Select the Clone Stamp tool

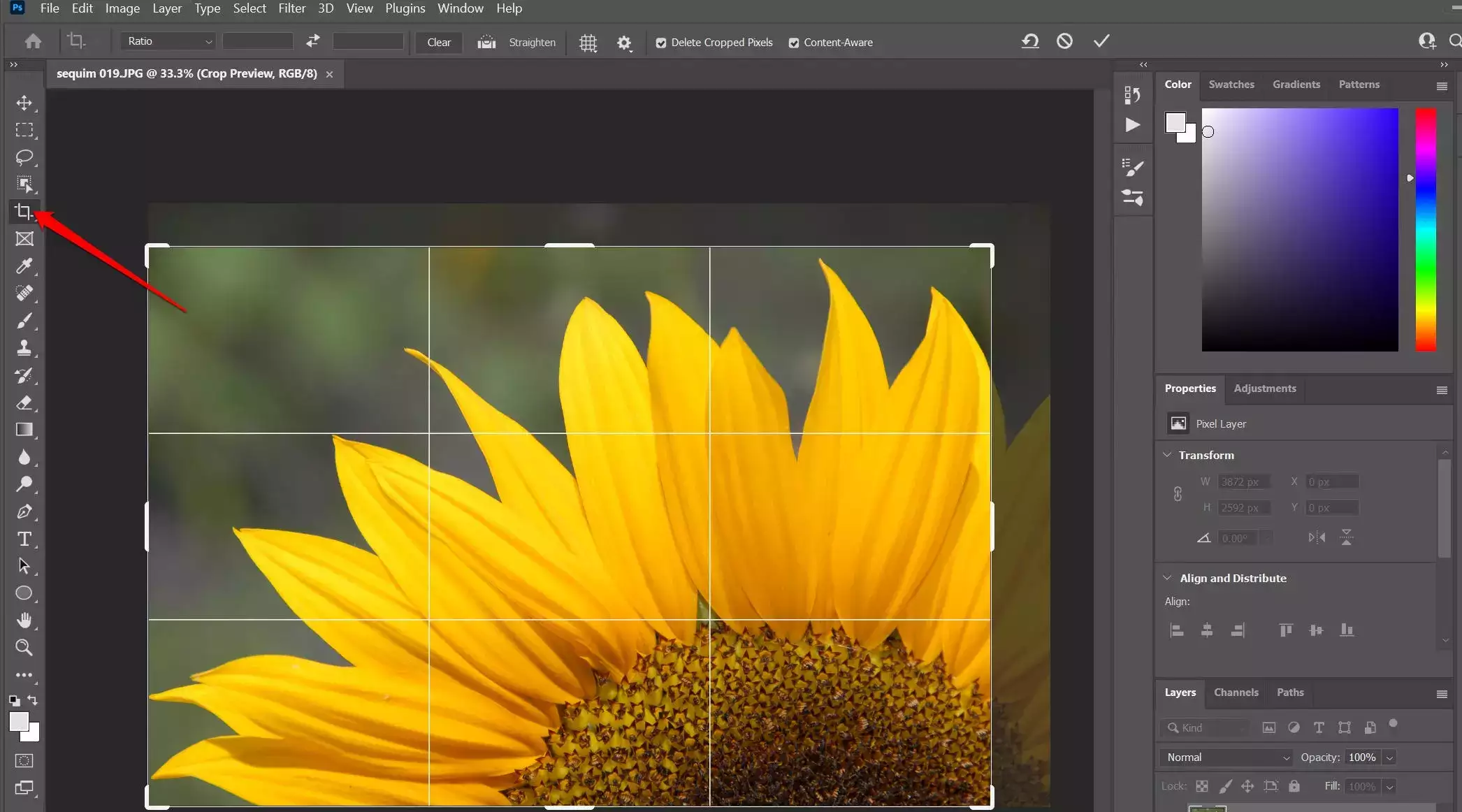click(x=24, y=347)
